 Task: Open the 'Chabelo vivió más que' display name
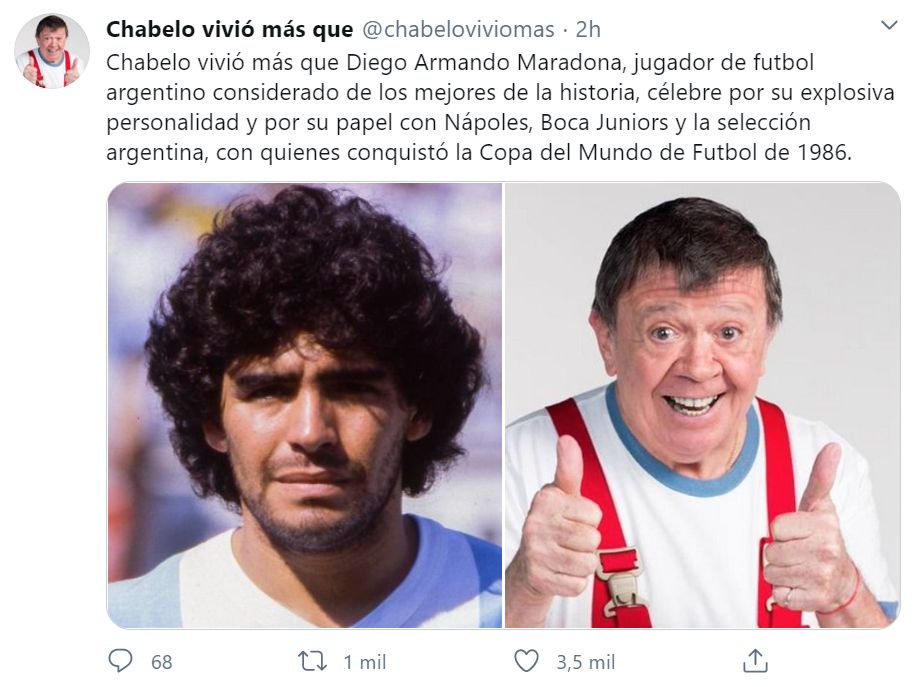(230, 29)
